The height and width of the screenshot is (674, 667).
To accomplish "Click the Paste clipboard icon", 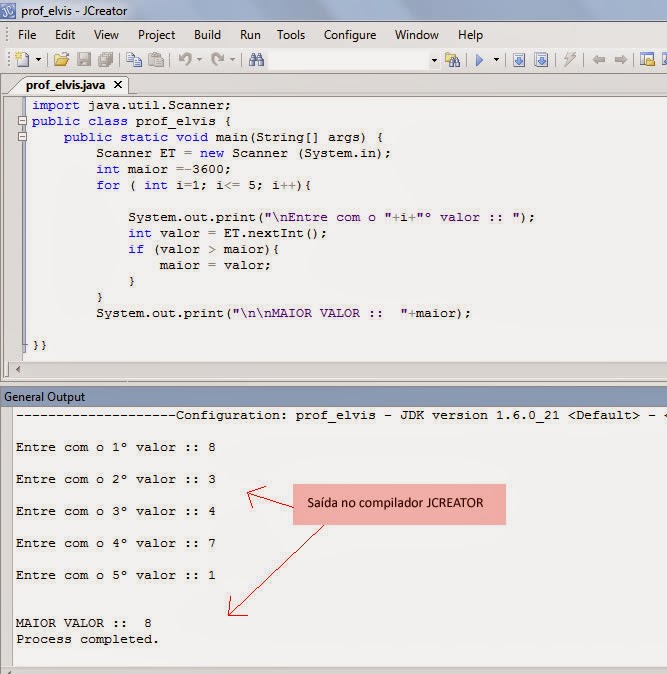I will tap(156, 59).
